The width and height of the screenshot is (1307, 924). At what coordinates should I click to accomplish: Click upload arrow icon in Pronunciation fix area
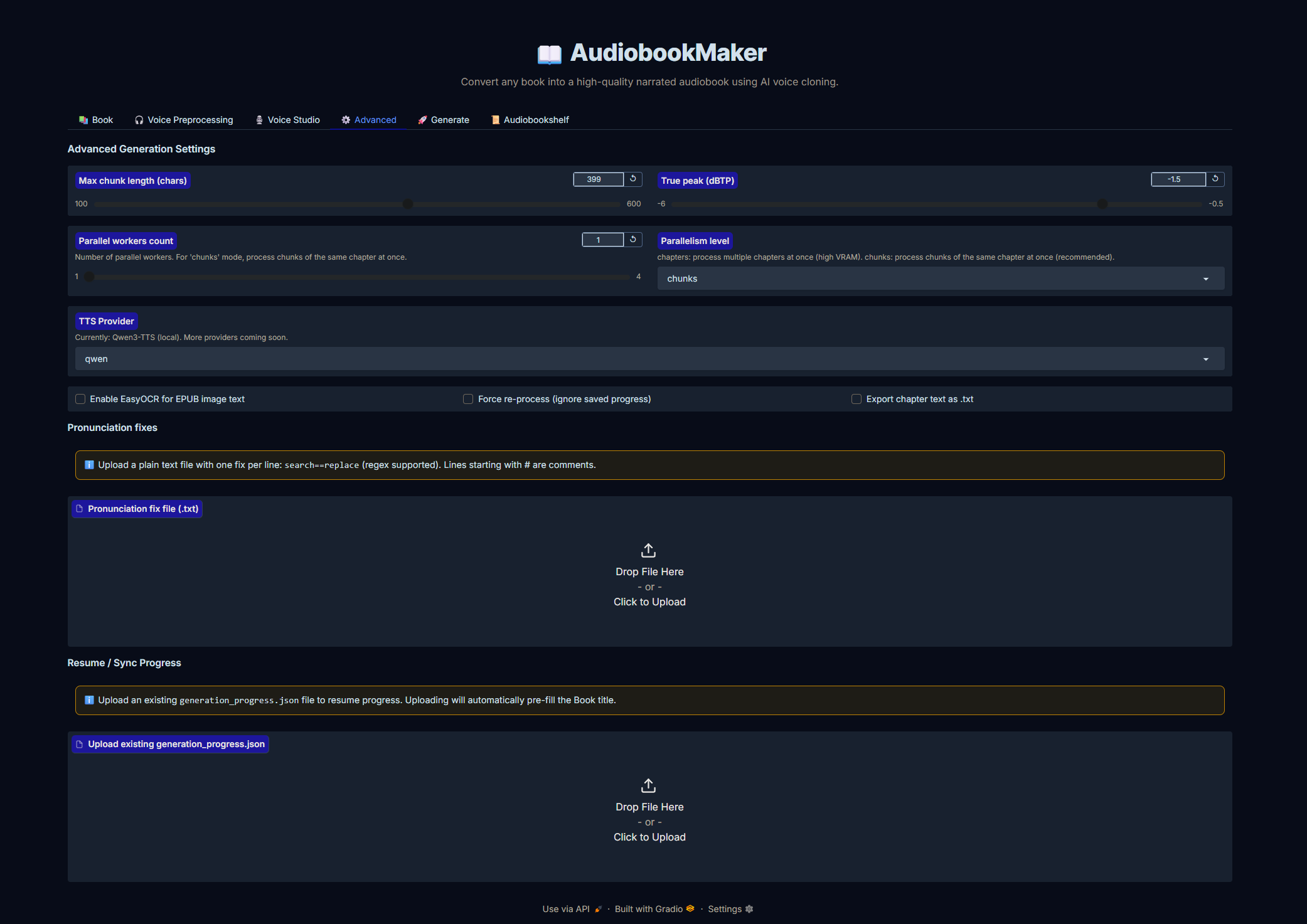pos(649,551)
